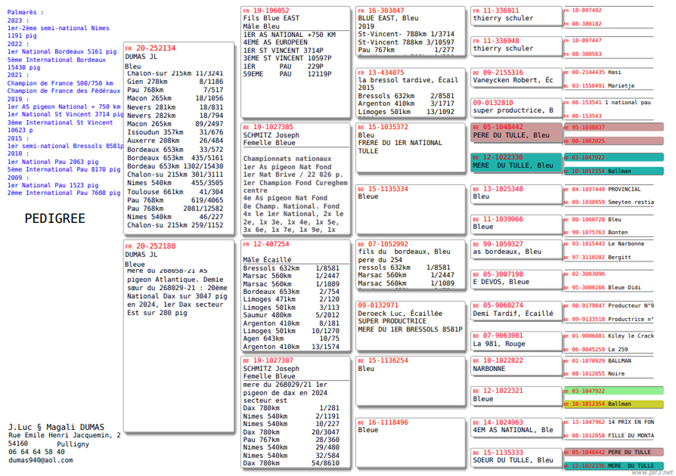Viewport: 676px width, 476px height.
Task: Click the teal 'MERE DU TULLE, Bleu' box
Action: pos(516,162)
